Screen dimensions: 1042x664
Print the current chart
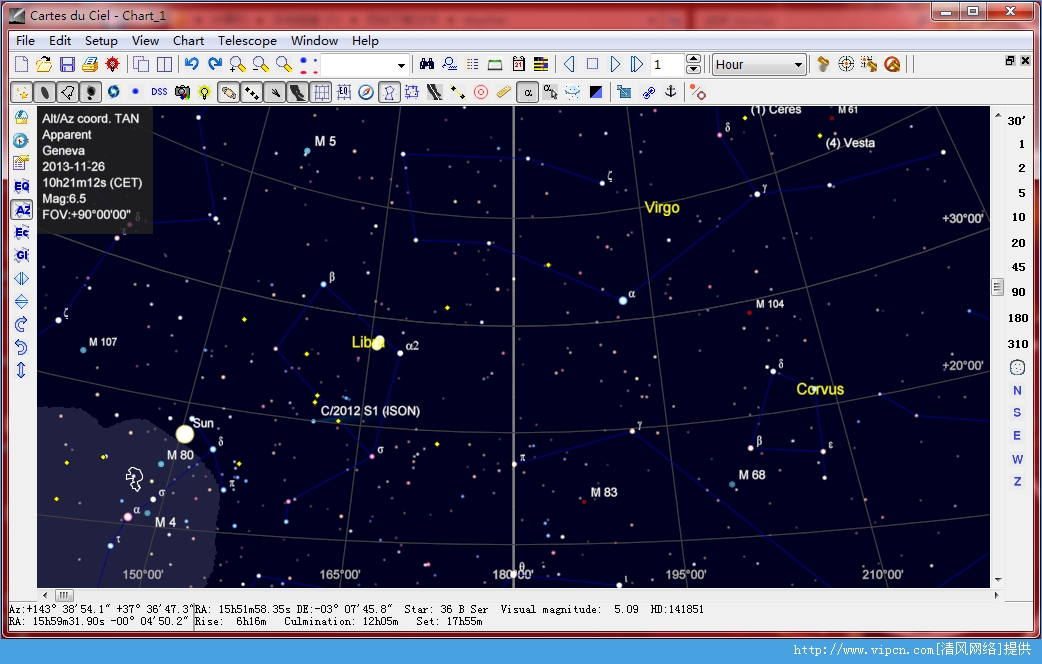(x=91, y=63)
